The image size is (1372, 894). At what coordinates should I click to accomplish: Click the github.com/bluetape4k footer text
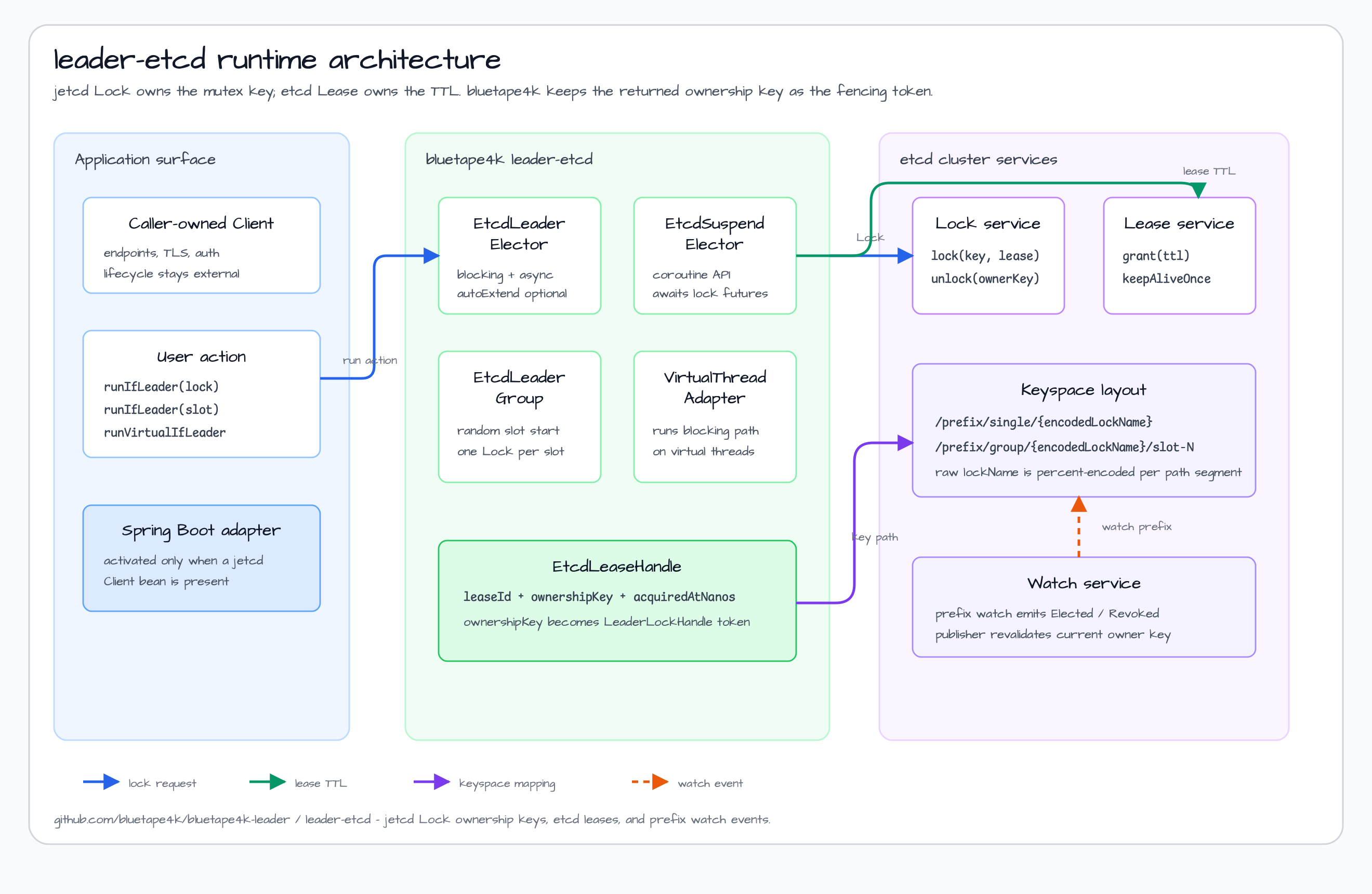click(412, 819)
